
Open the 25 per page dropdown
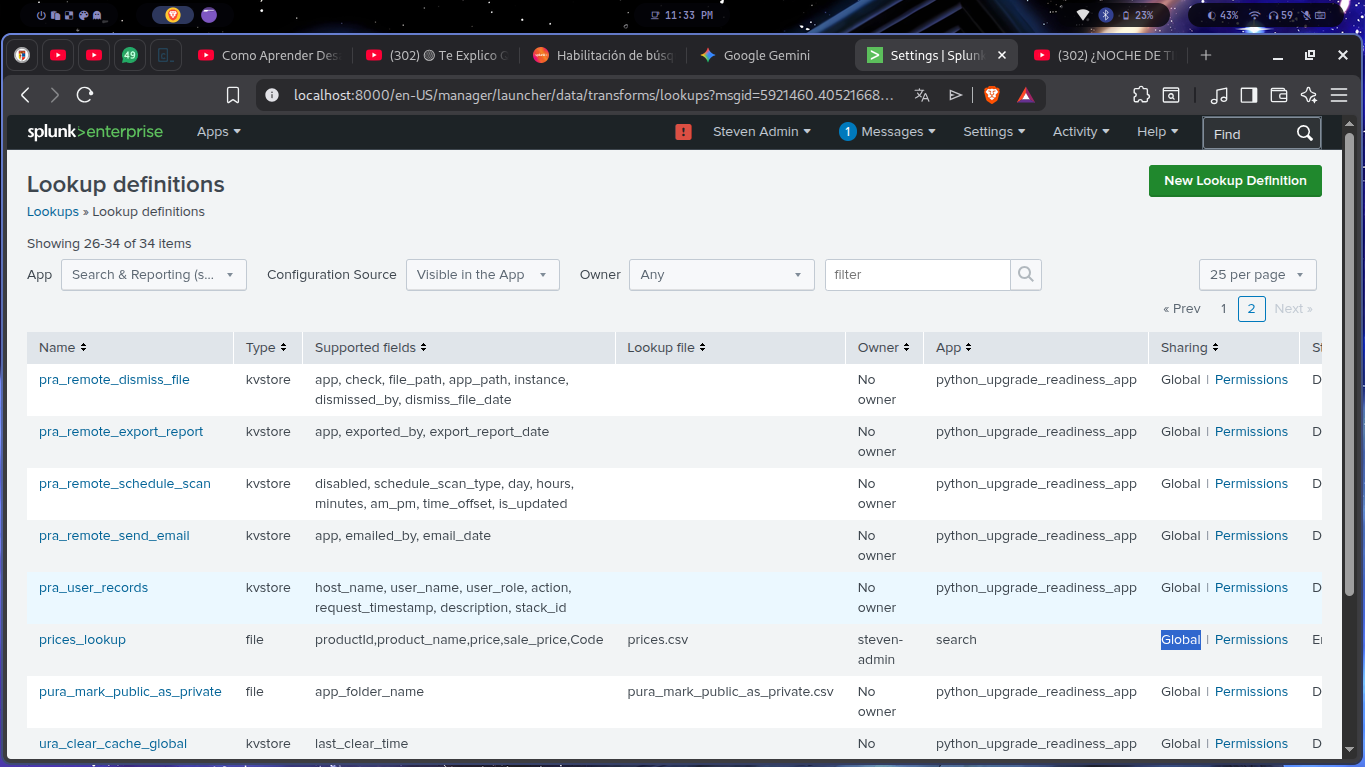pyautogui.click(x=1257, y=274)
